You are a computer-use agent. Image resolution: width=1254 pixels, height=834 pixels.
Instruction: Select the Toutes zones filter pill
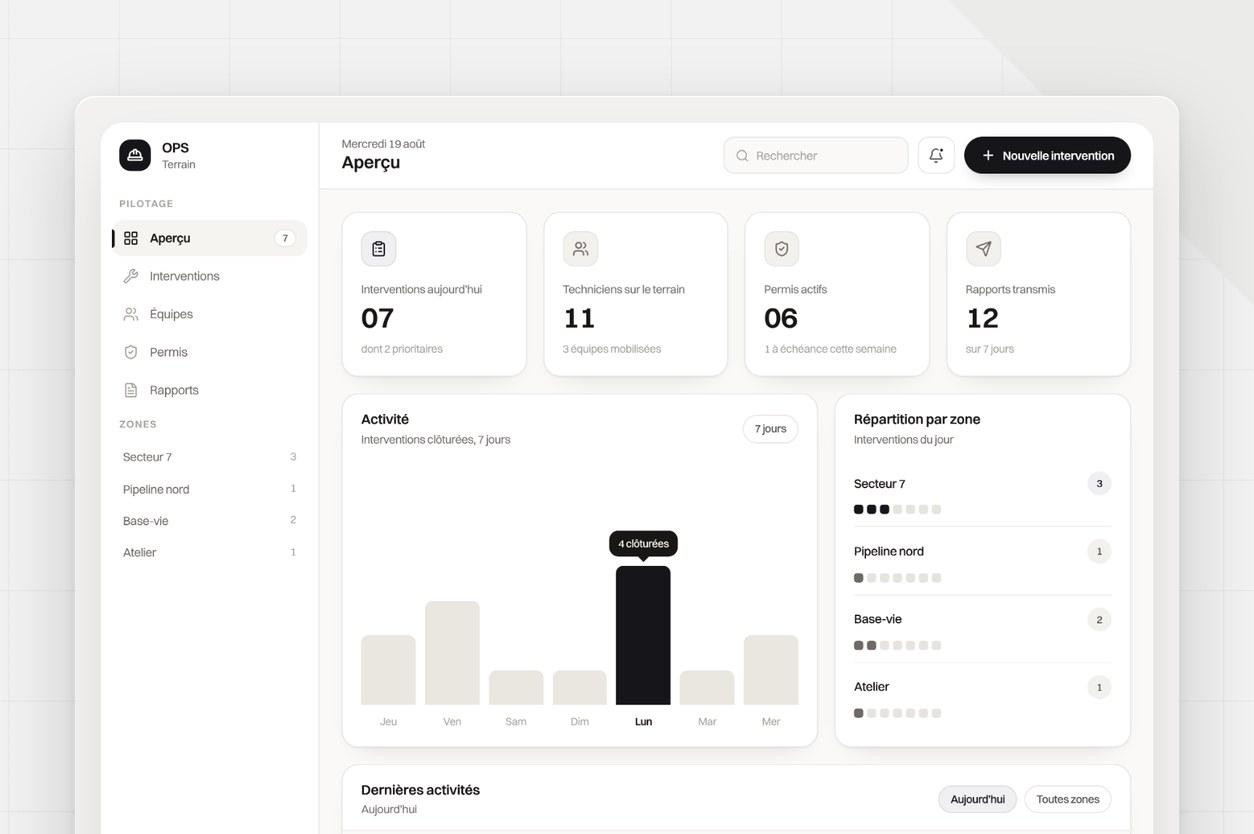tap(1067, 799)
